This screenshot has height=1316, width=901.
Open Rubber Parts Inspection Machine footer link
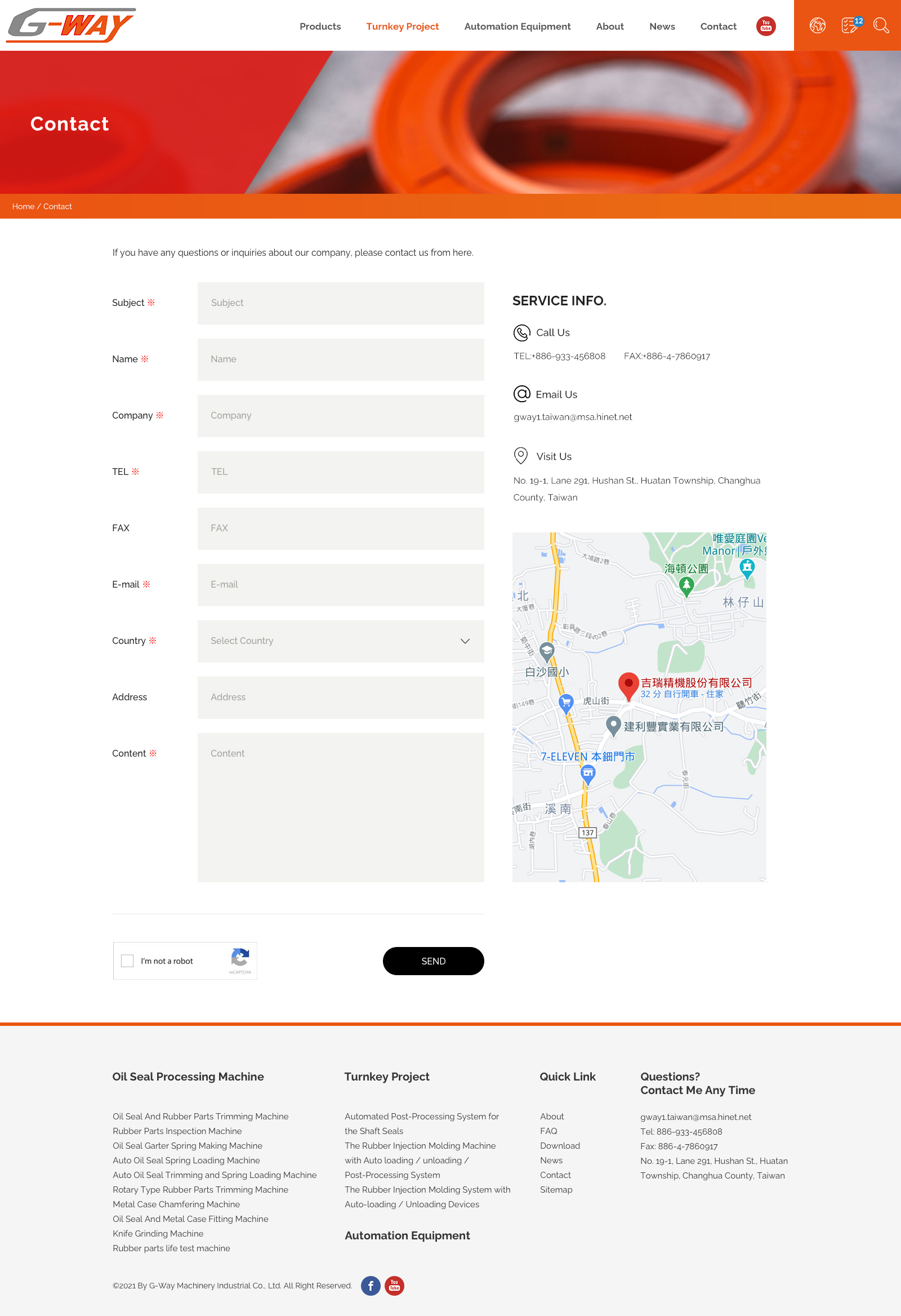click(x=177, y=1131)
